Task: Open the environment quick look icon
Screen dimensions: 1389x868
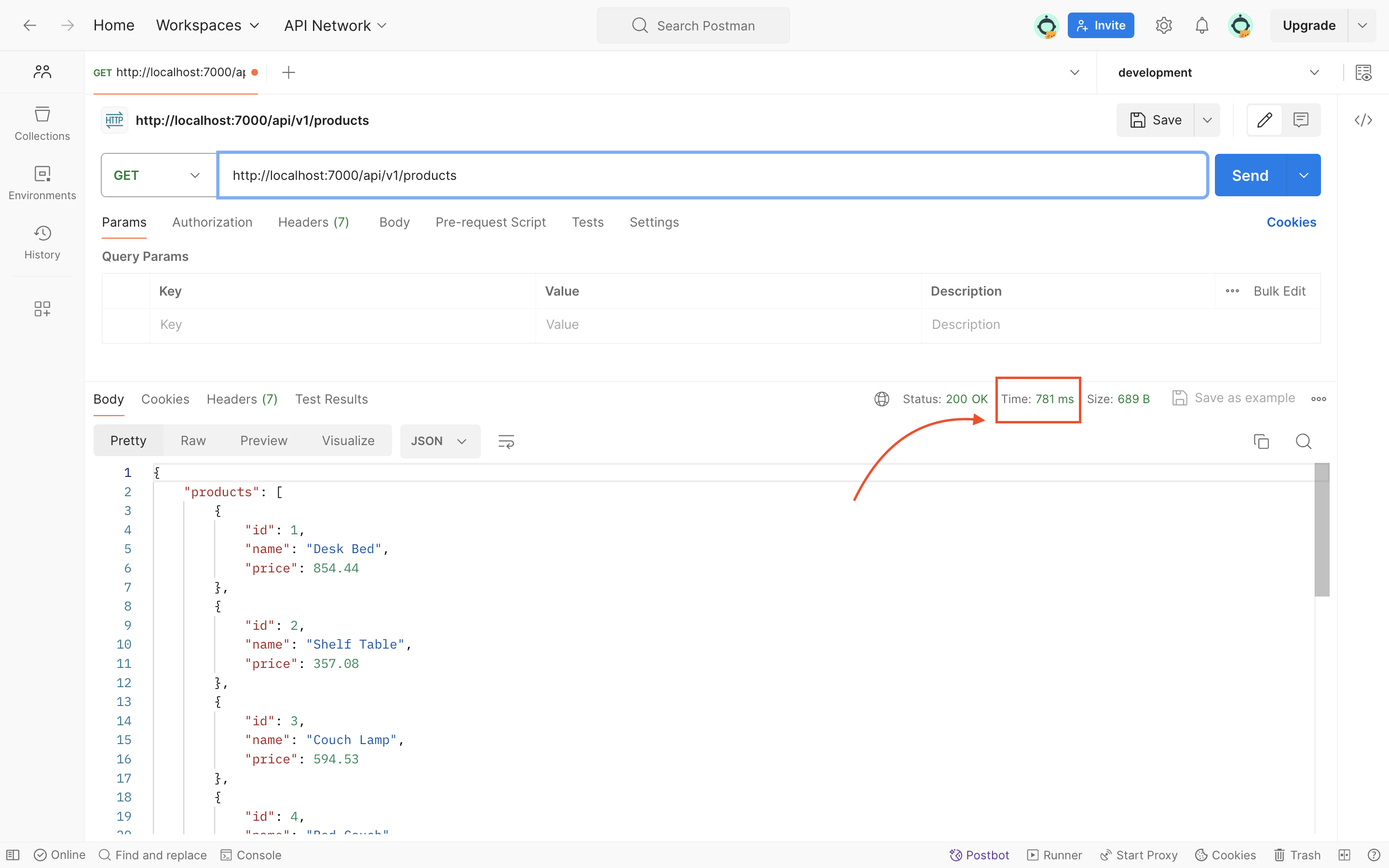Action: [x=1363, y=72]
